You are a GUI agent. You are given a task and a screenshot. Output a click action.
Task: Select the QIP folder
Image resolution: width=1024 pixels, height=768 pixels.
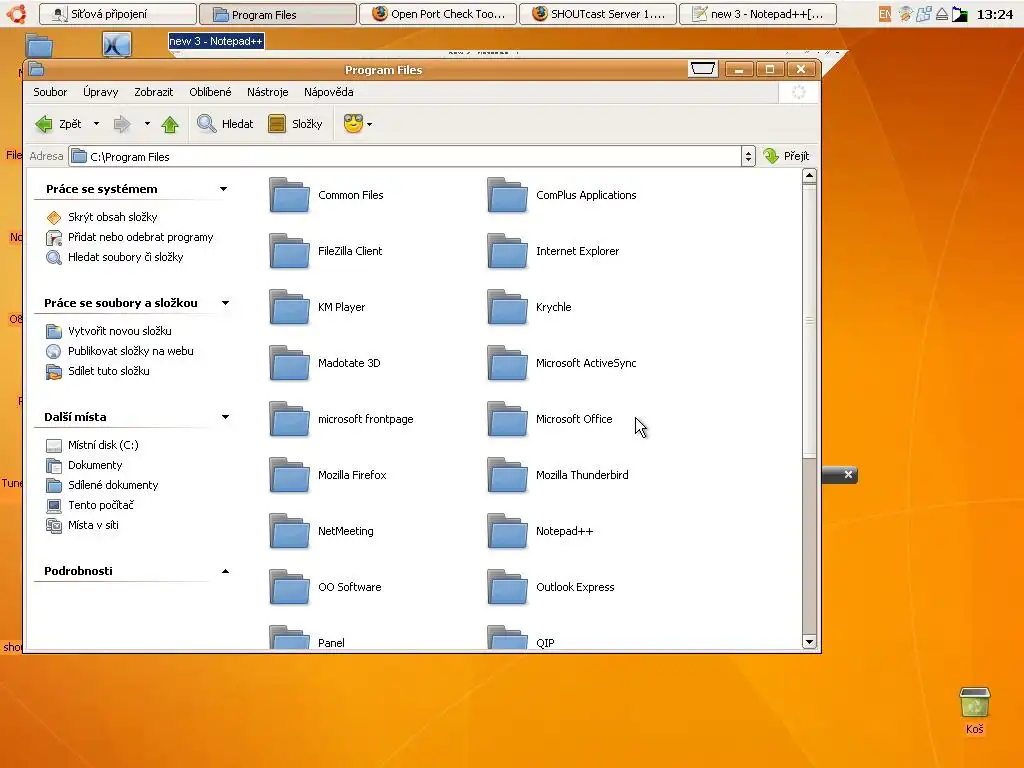coord(521,639)
